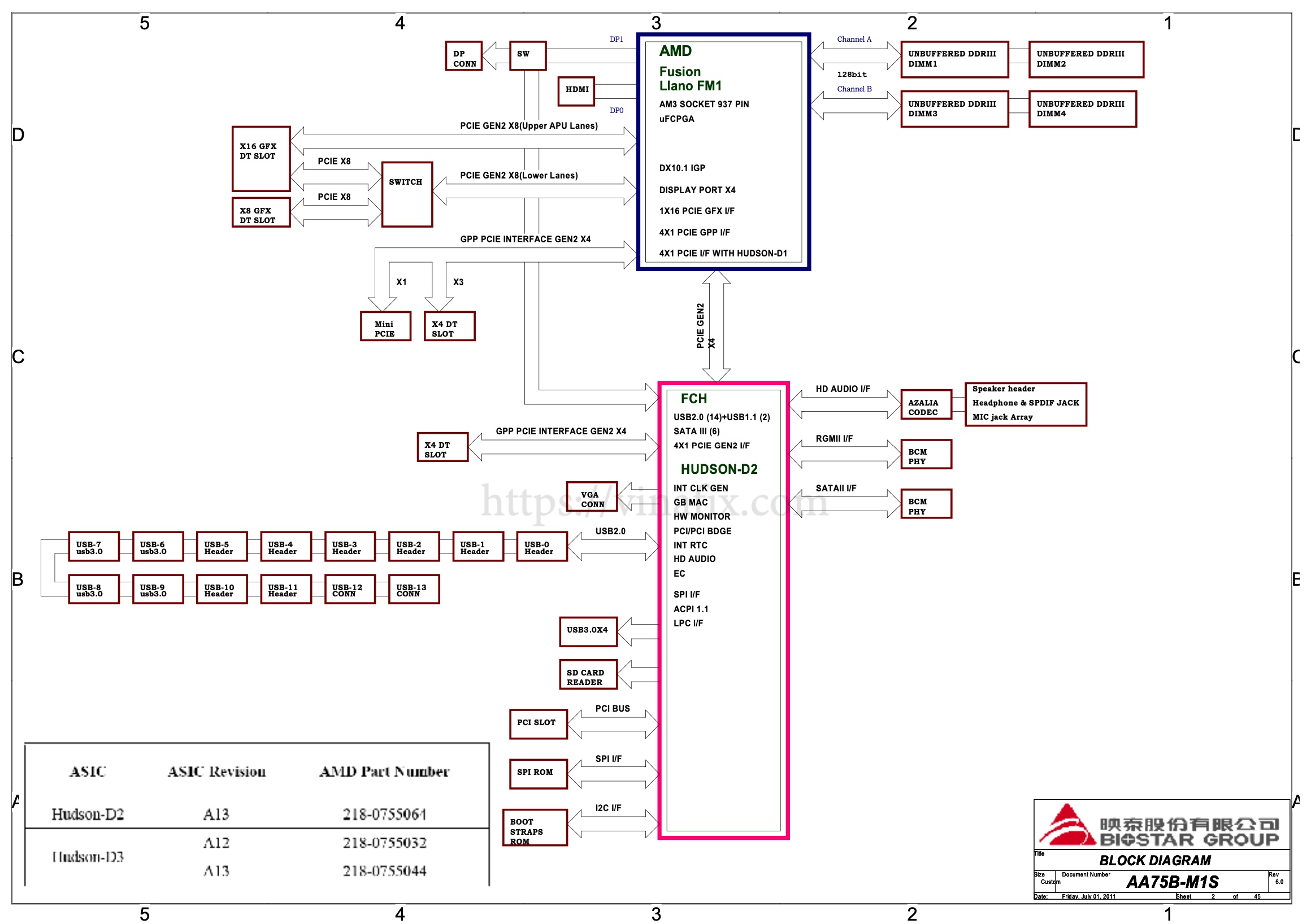Select the VGA CONN block
This screenshot has height=924, width=1311.
(x=592, y=496)
